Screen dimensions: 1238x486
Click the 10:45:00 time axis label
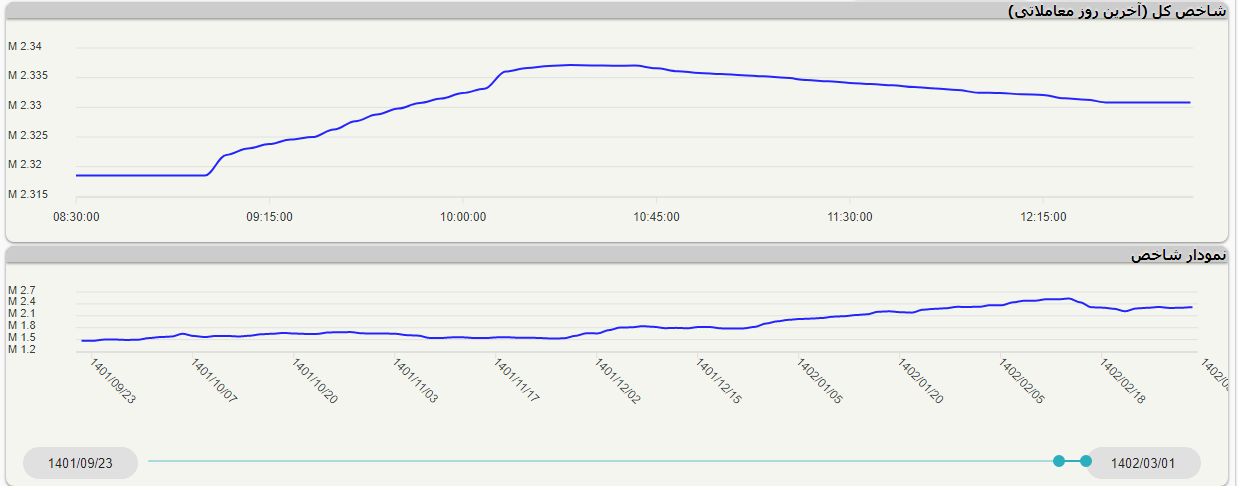[x=656, y=216]
